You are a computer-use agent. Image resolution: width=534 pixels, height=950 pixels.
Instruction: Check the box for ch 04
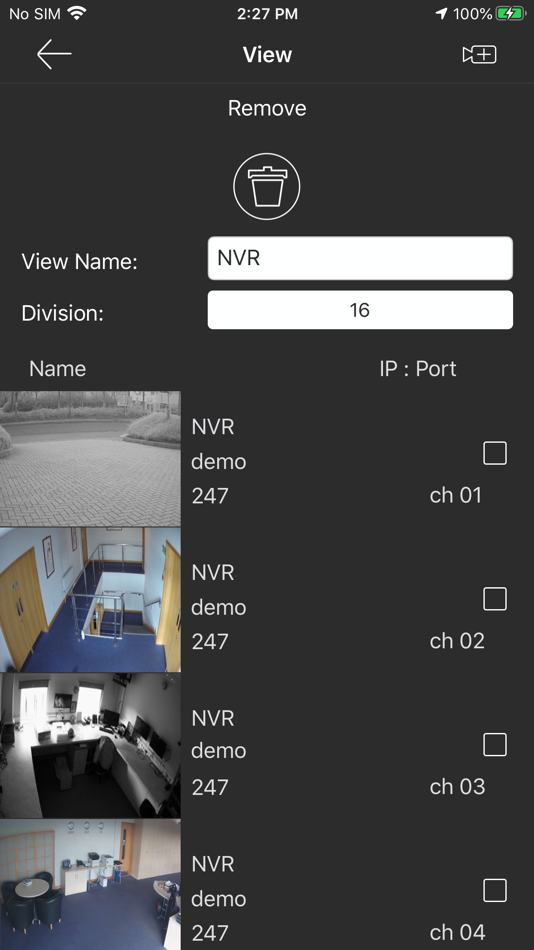pyautogui.click(x=495, y=890)
